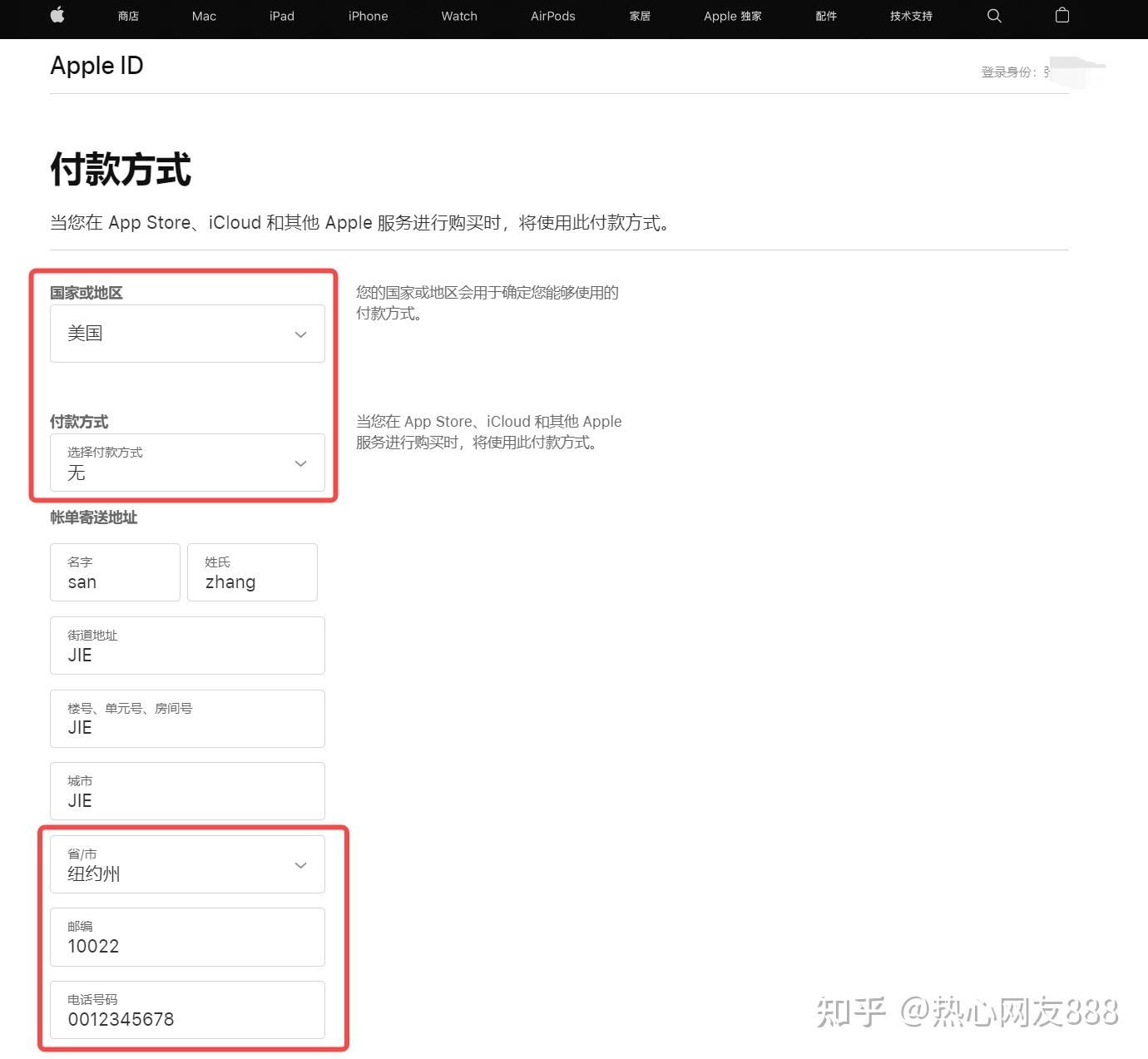Expand the 省/市 dropdown showing 纽约州

[186, 864]
